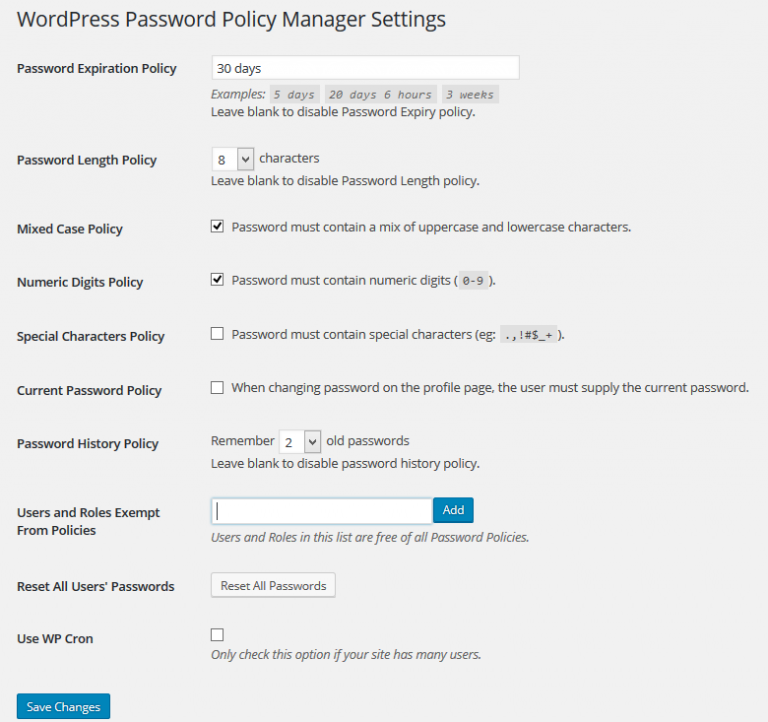Click the Reset All Passwords button

(273, 585)
